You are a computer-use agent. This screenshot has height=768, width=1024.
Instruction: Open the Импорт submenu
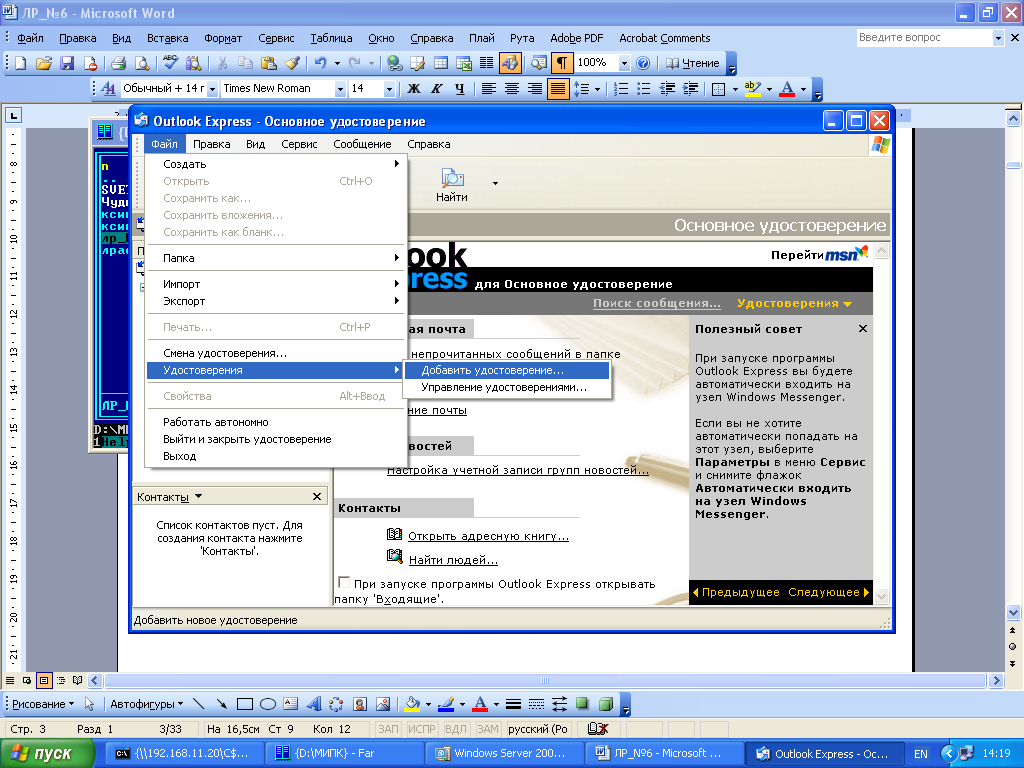pyautogui.click(x=276, y=284)
